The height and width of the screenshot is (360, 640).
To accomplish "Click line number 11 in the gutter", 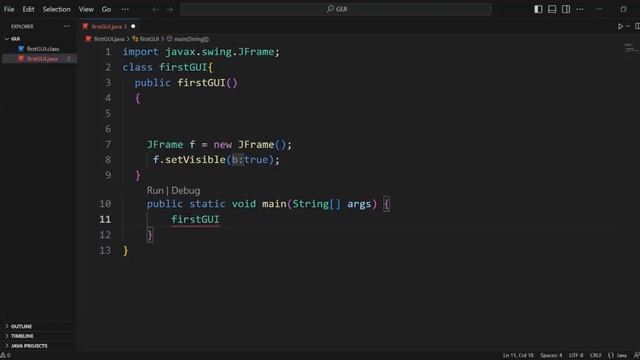I will [105, 219].
